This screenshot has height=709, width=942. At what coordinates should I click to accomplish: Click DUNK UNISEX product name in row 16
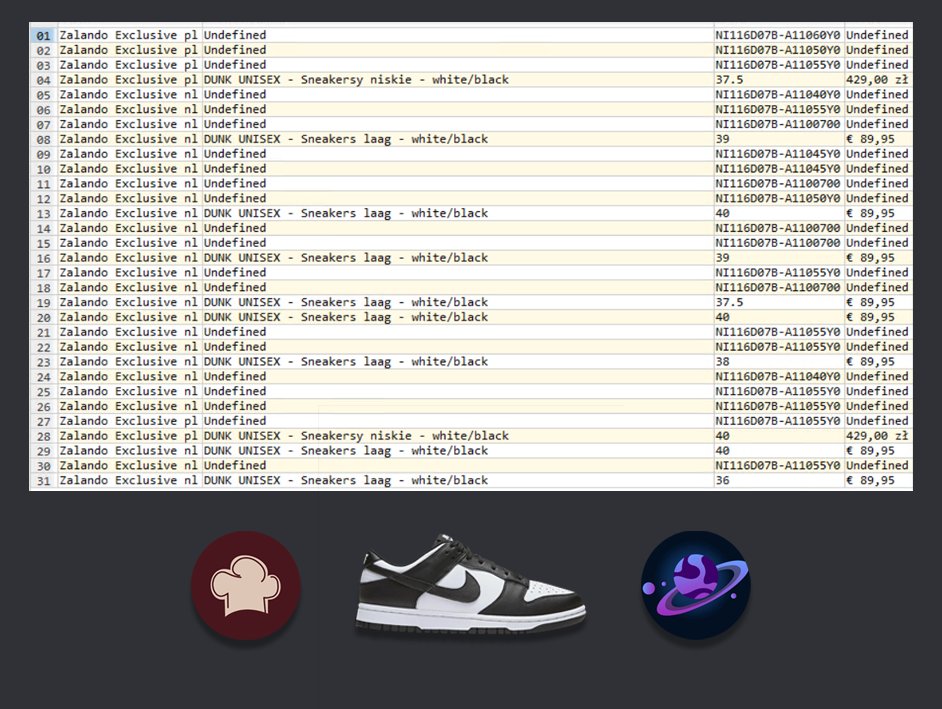346,258
